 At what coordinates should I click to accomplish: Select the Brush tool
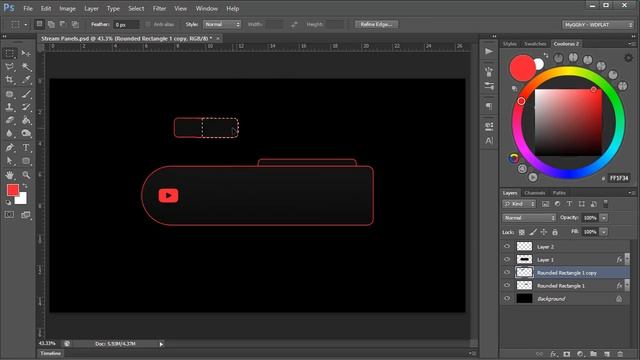[26, 94]
